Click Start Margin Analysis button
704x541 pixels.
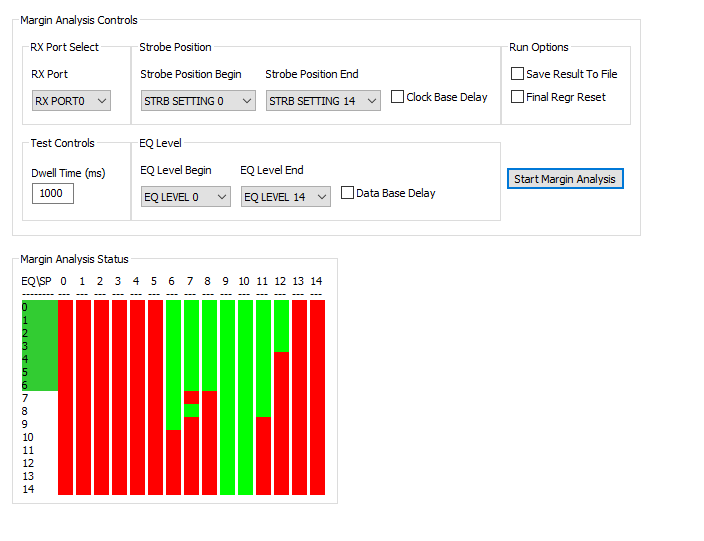pos(565,179)
